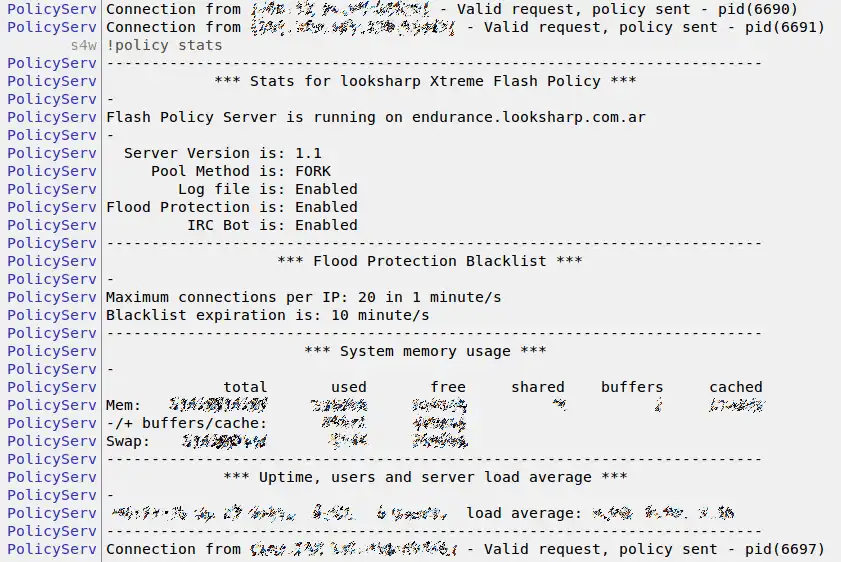Select the "Uptime, users and server load average" heading
The height and width of the screenshot is (562, 841).
click(425, 477)
